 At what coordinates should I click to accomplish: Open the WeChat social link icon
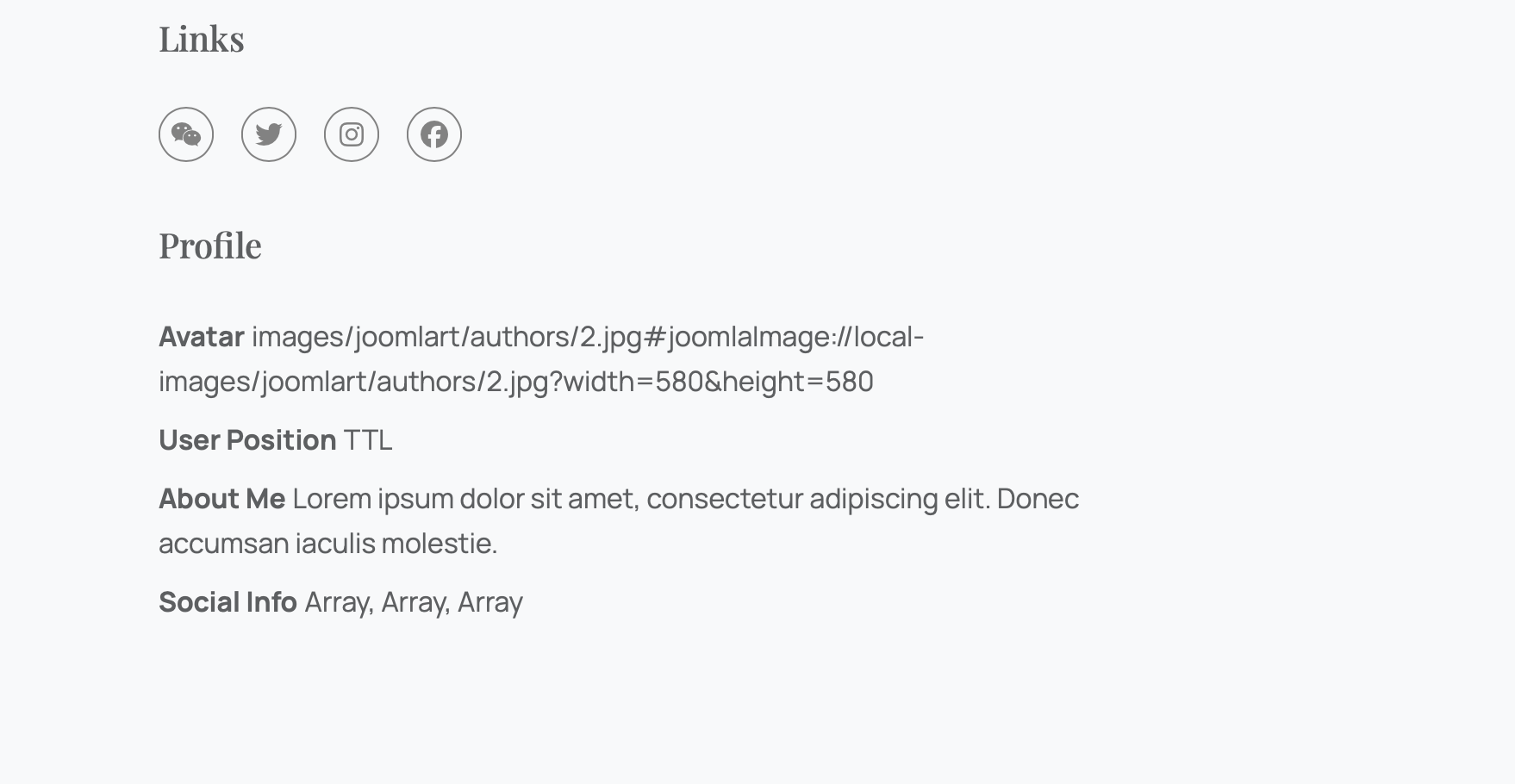click(186, 134)
